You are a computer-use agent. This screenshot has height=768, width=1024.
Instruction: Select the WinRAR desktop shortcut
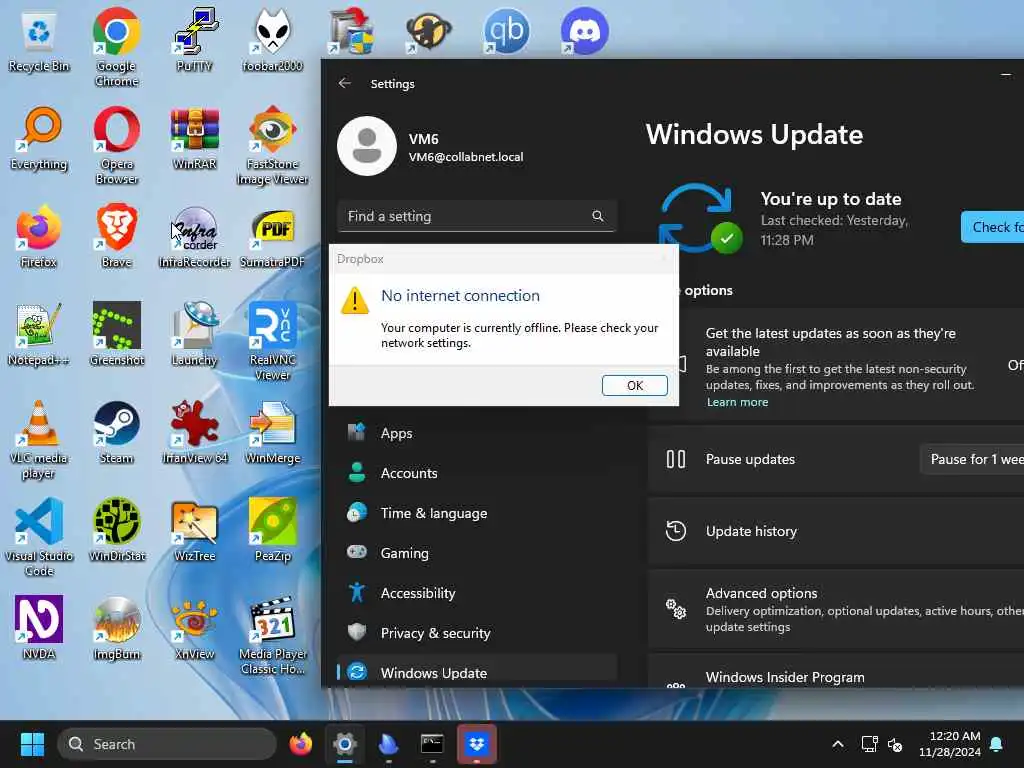click(x=195, y=138)
